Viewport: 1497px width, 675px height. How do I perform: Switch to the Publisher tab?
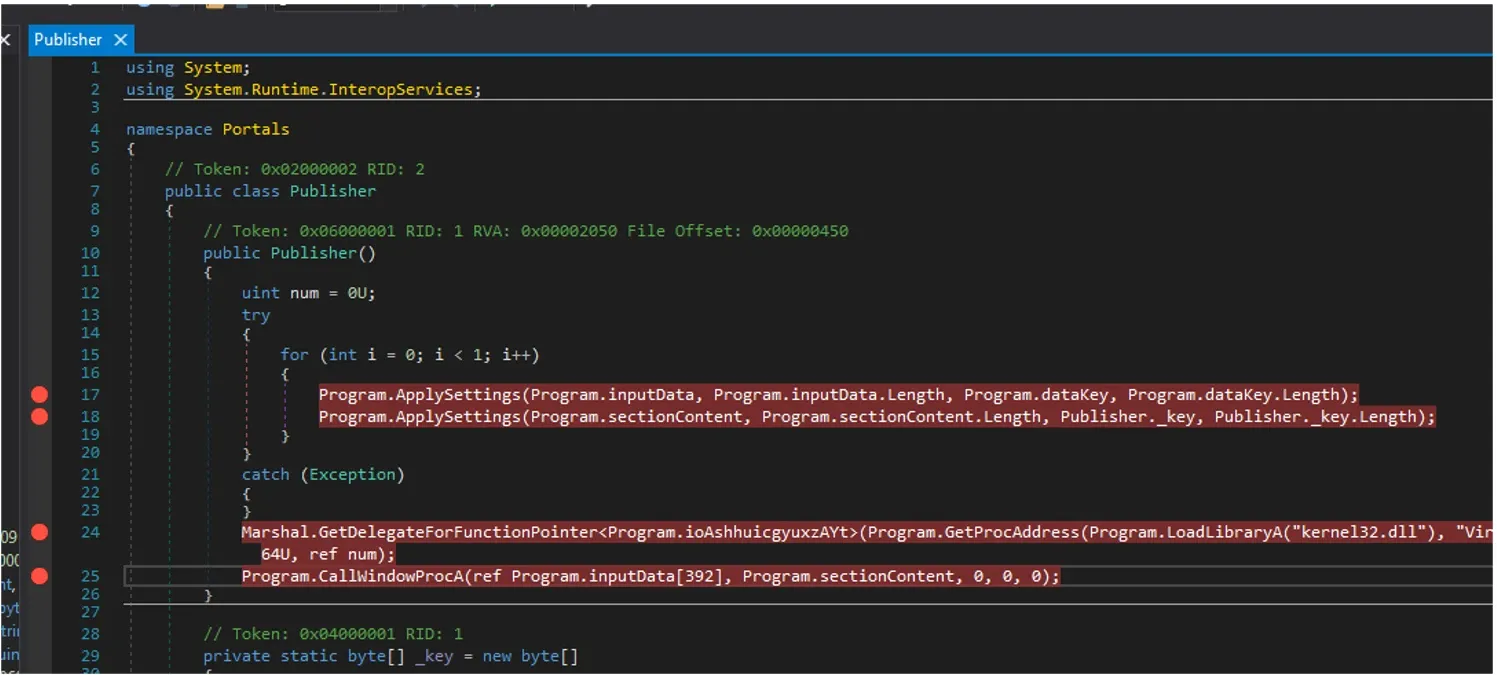pos(68,40)
